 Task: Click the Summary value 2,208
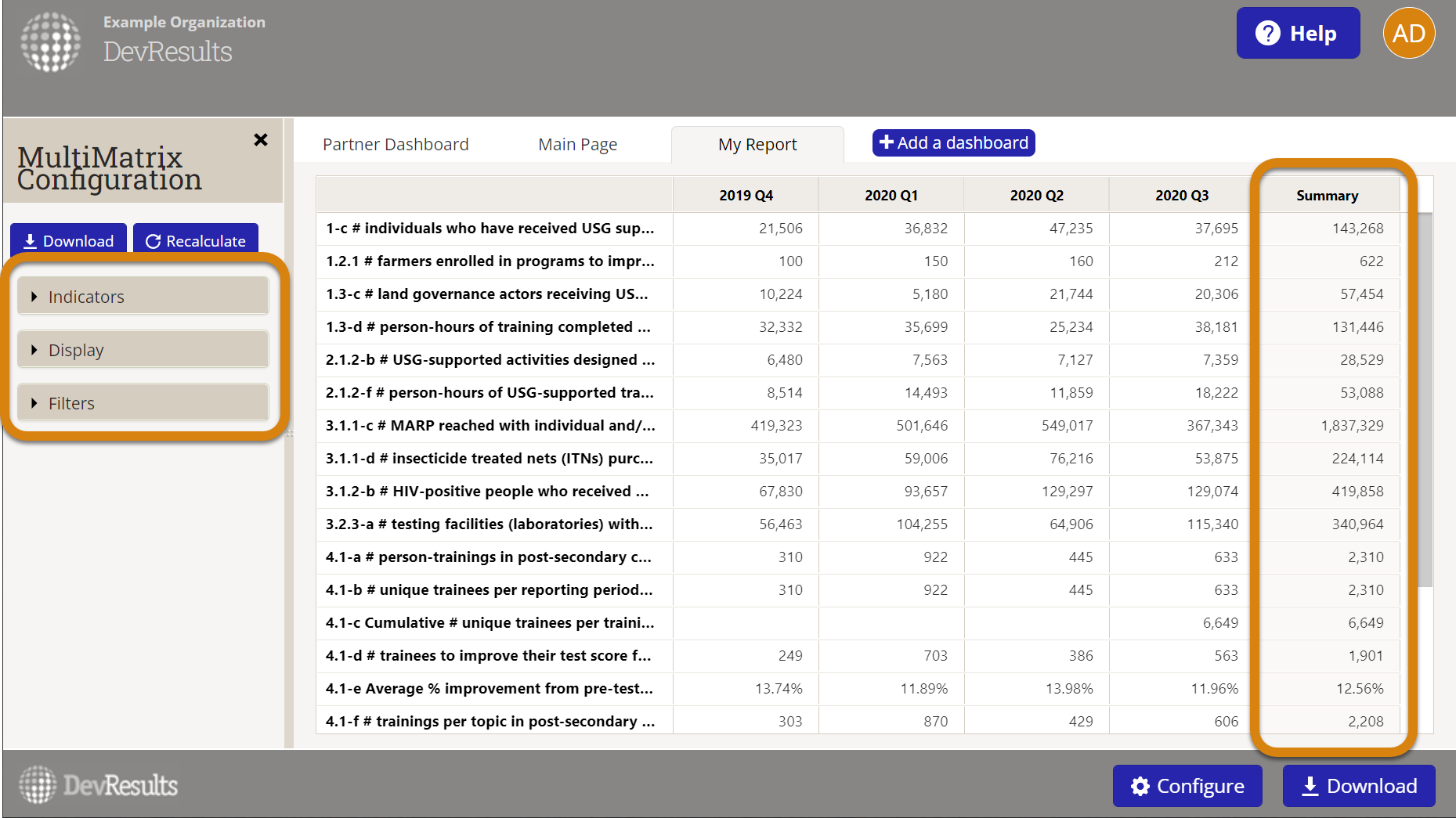[x=1366, y=722]
